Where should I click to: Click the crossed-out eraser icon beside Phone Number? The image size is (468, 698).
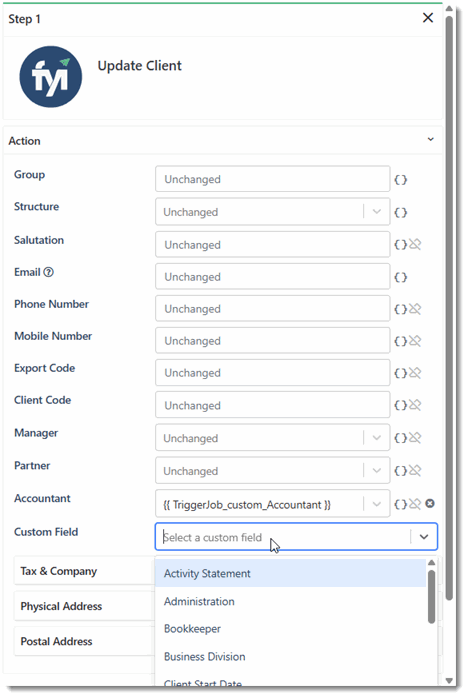point(415,309)
